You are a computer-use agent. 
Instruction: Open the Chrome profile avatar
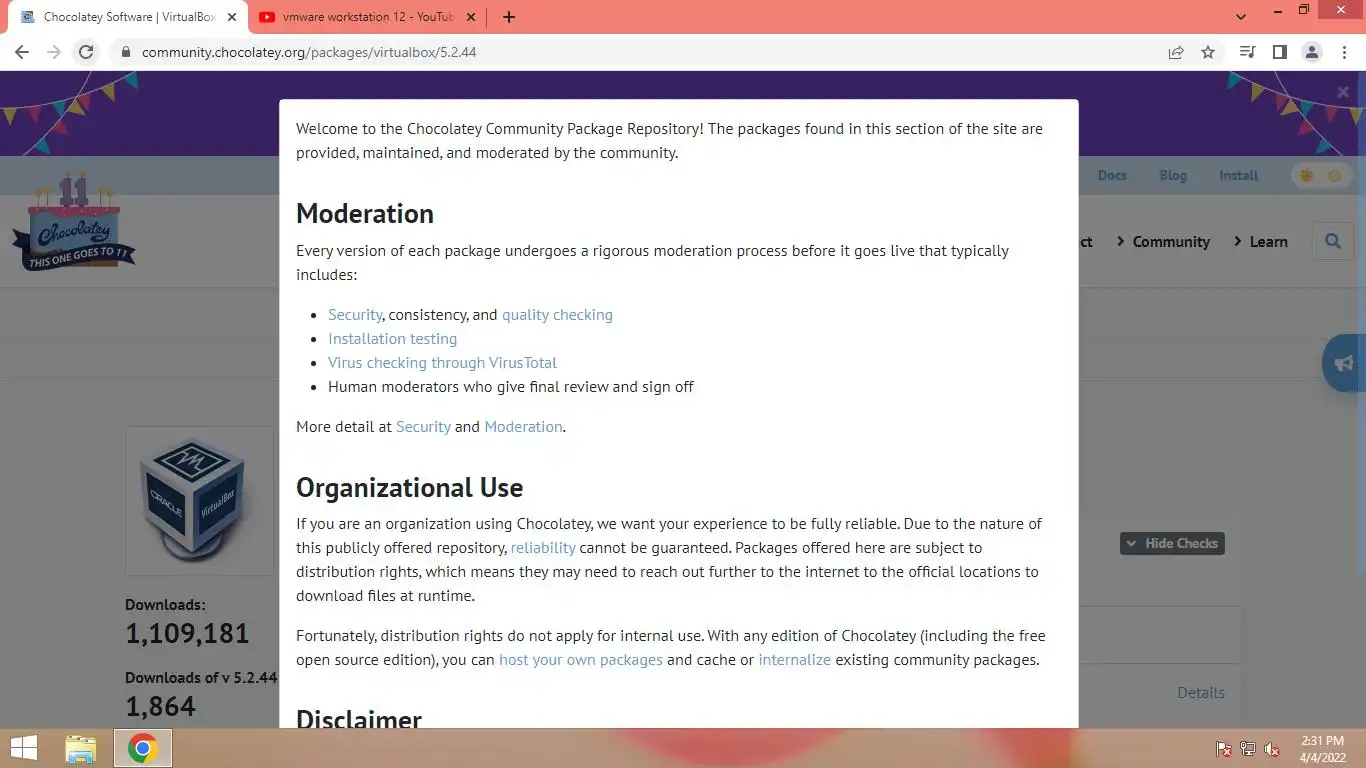(1312, 52)
